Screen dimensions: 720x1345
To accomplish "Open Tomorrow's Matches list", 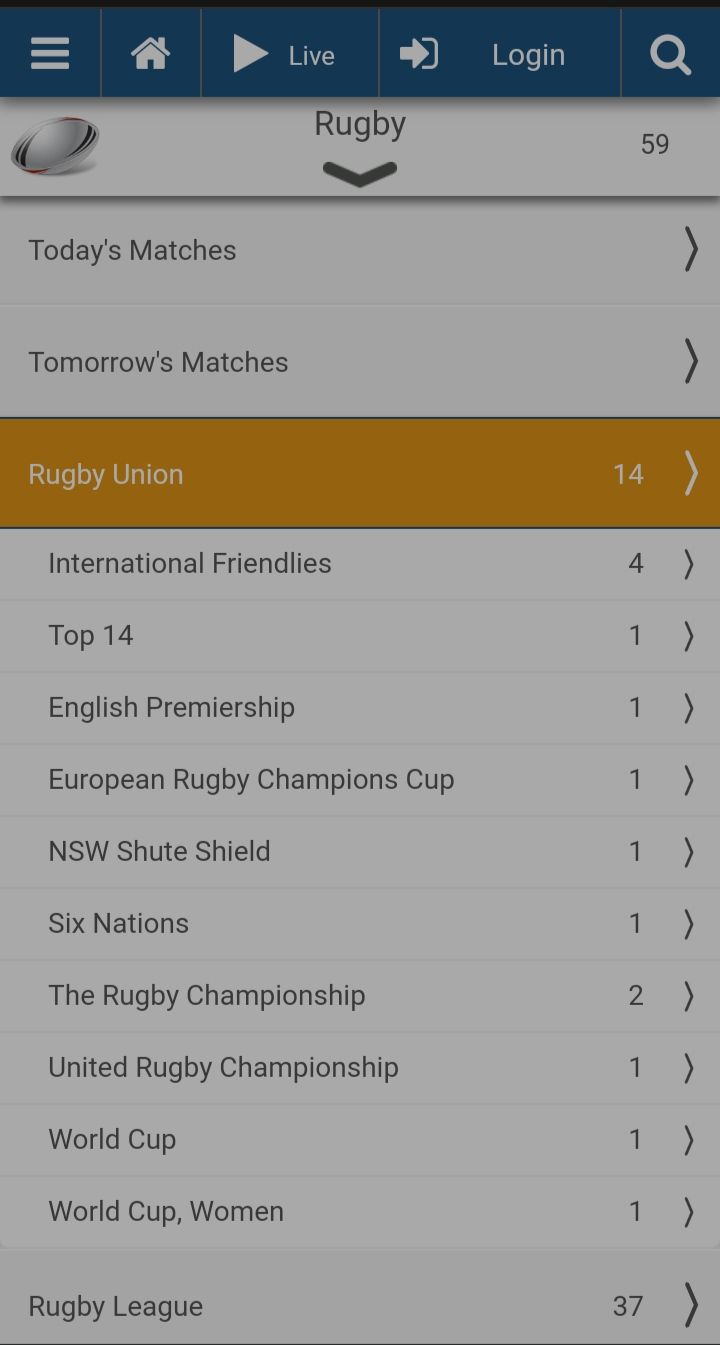I will tap(360, 362).
